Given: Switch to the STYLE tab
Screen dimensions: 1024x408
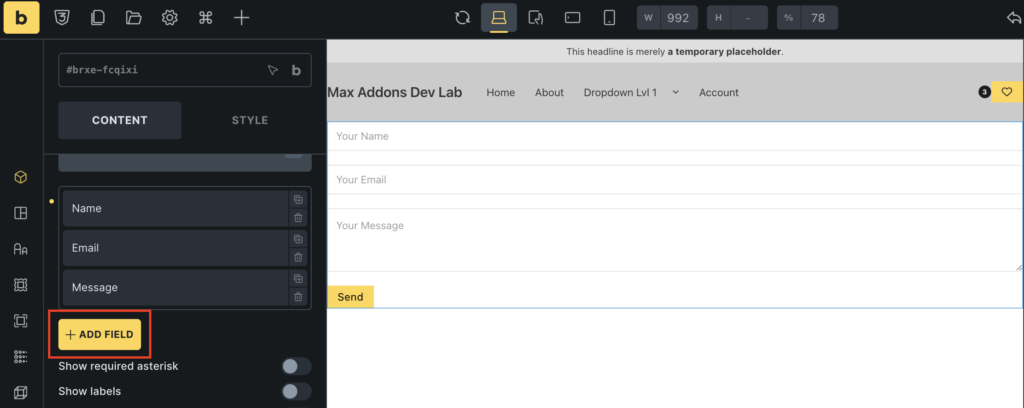Looking at the screenshot, I should (x=249, y=120).
